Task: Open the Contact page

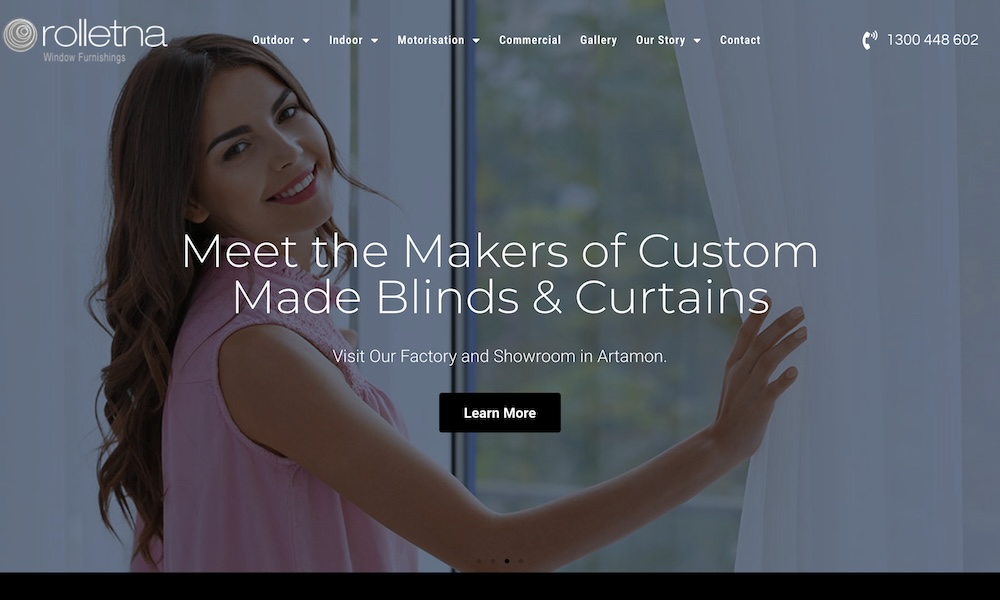Action: (740, 40)
